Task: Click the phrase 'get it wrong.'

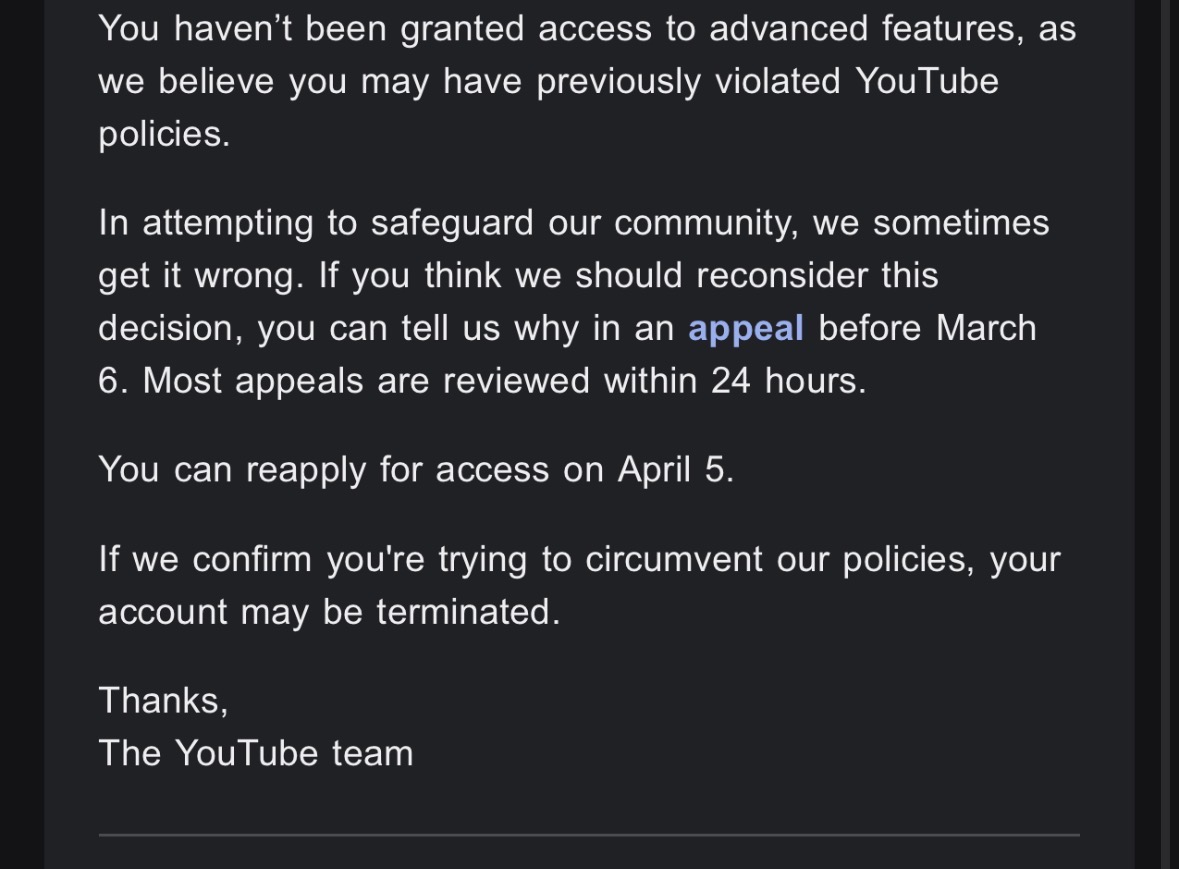Action: pyautogui.click(x=202, y=277)
